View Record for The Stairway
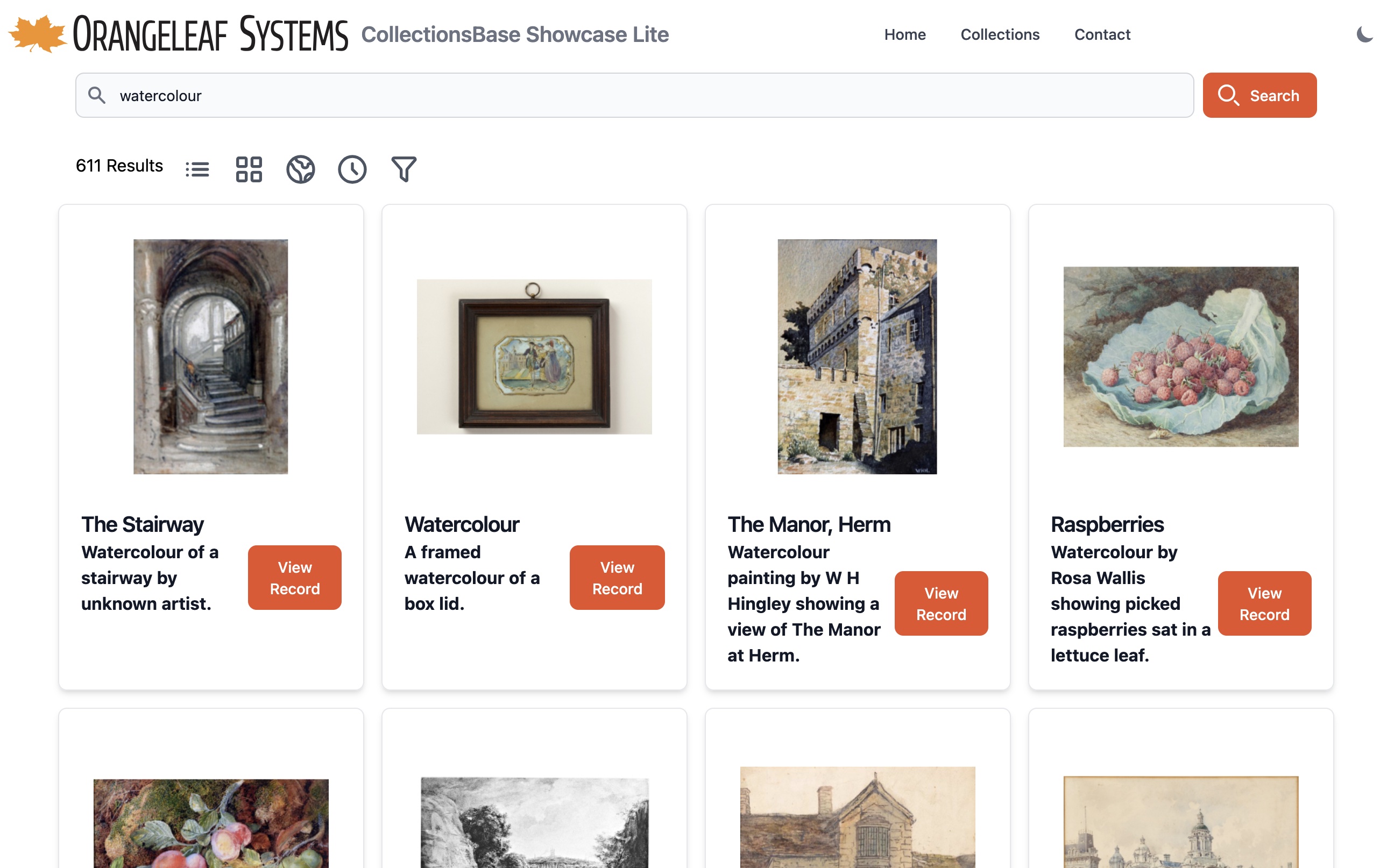The width and height of the screenshot is (1387, 868). coord(295,578)
